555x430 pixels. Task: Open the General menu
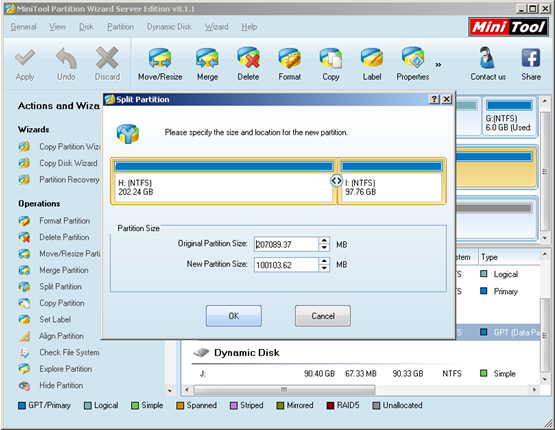tap(23, 27)
